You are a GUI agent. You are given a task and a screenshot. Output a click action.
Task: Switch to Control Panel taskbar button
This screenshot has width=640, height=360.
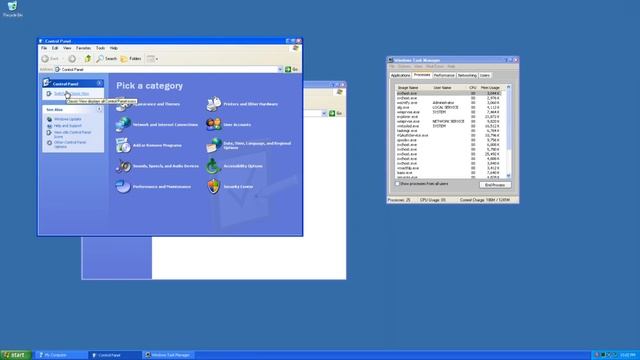tap(114, 355)
